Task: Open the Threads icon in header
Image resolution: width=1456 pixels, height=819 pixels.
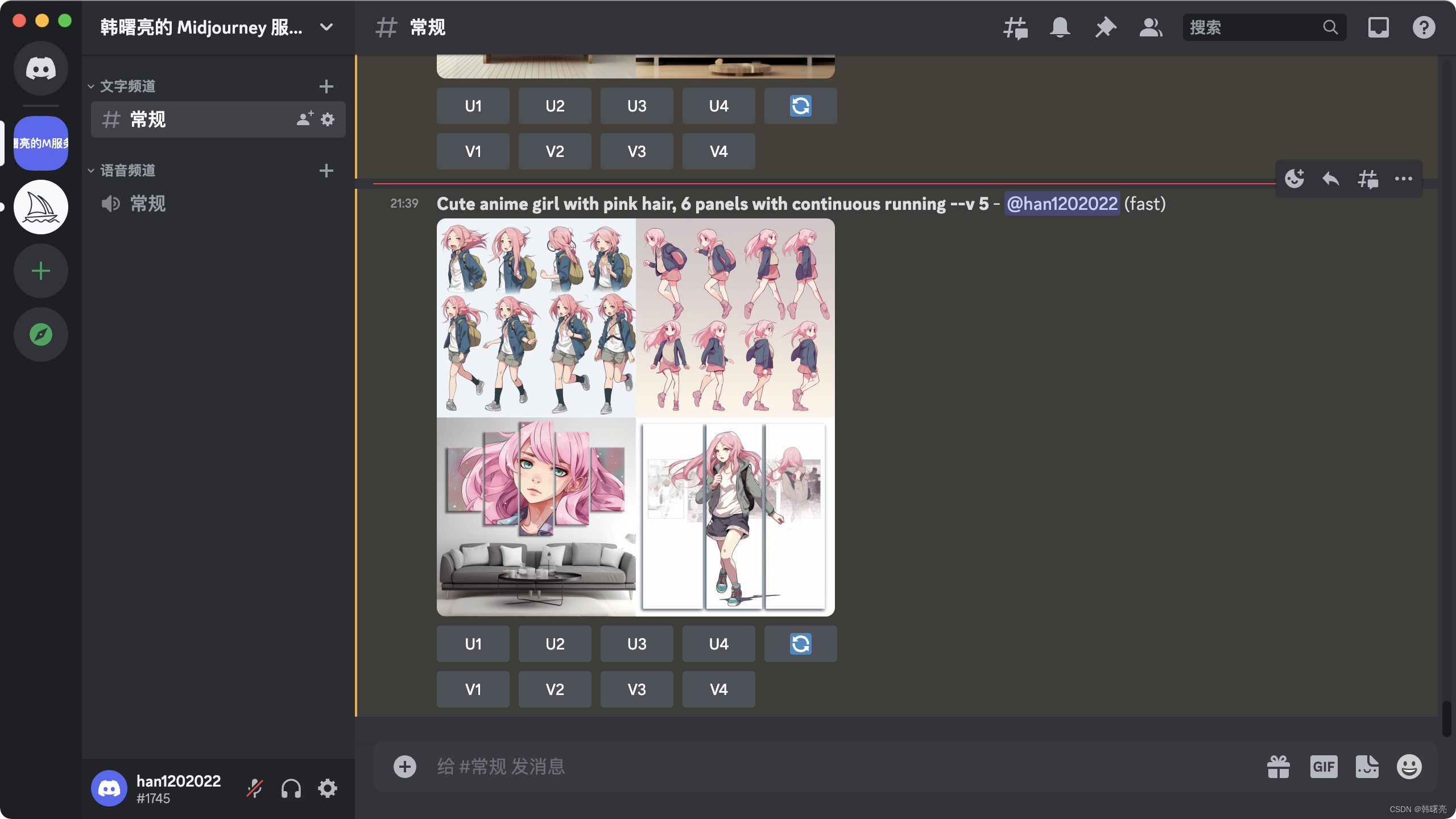Action: click(x=1015, y=27)
